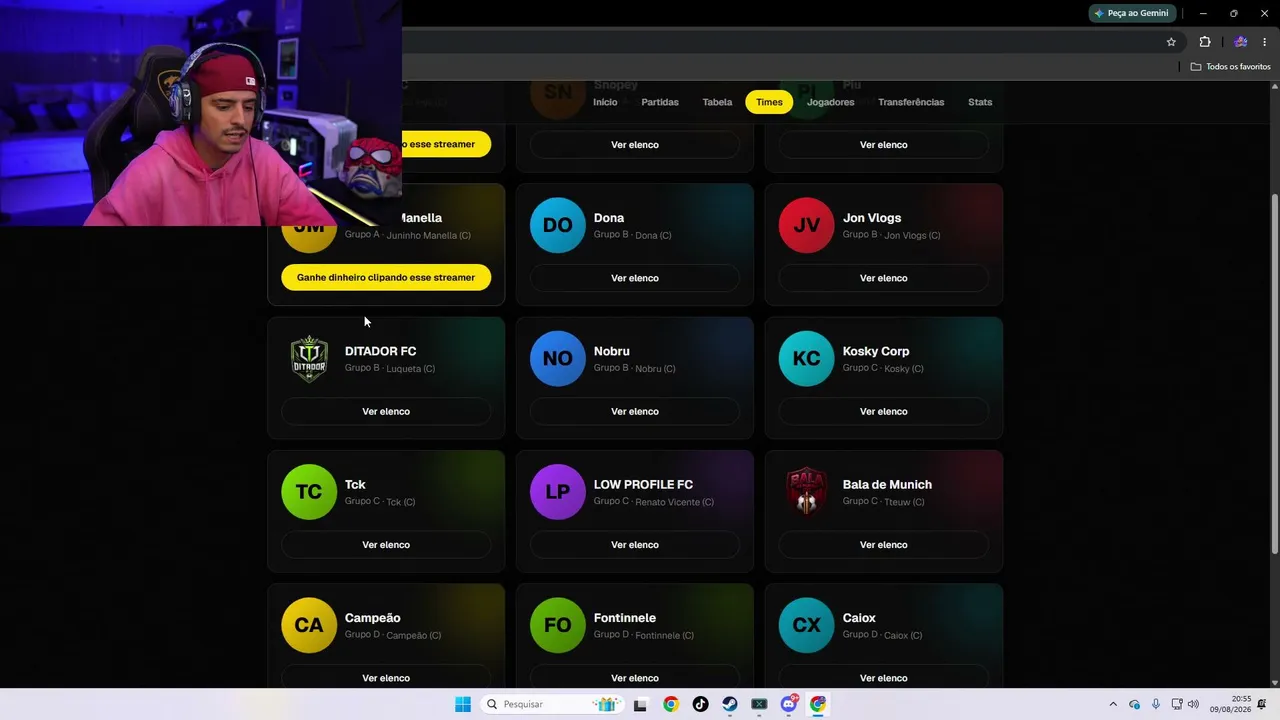Click the text "Grupo C · Renato Vicente (C)"

(x=654, y=502)
